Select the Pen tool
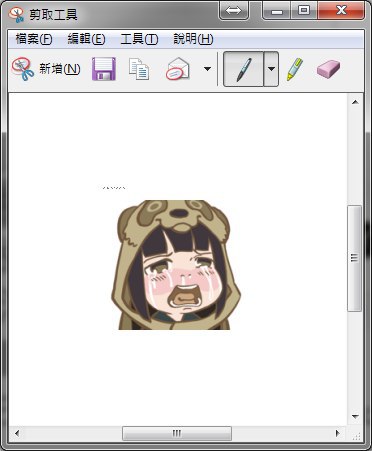This screenshot has width=372, height=451. (244, 69)
